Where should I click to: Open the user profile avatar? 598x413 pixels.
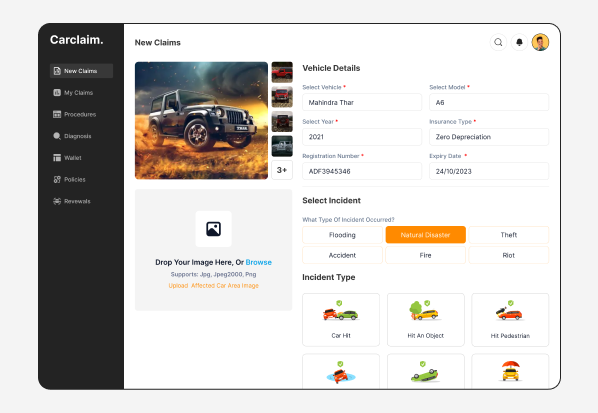pos(540,42)
